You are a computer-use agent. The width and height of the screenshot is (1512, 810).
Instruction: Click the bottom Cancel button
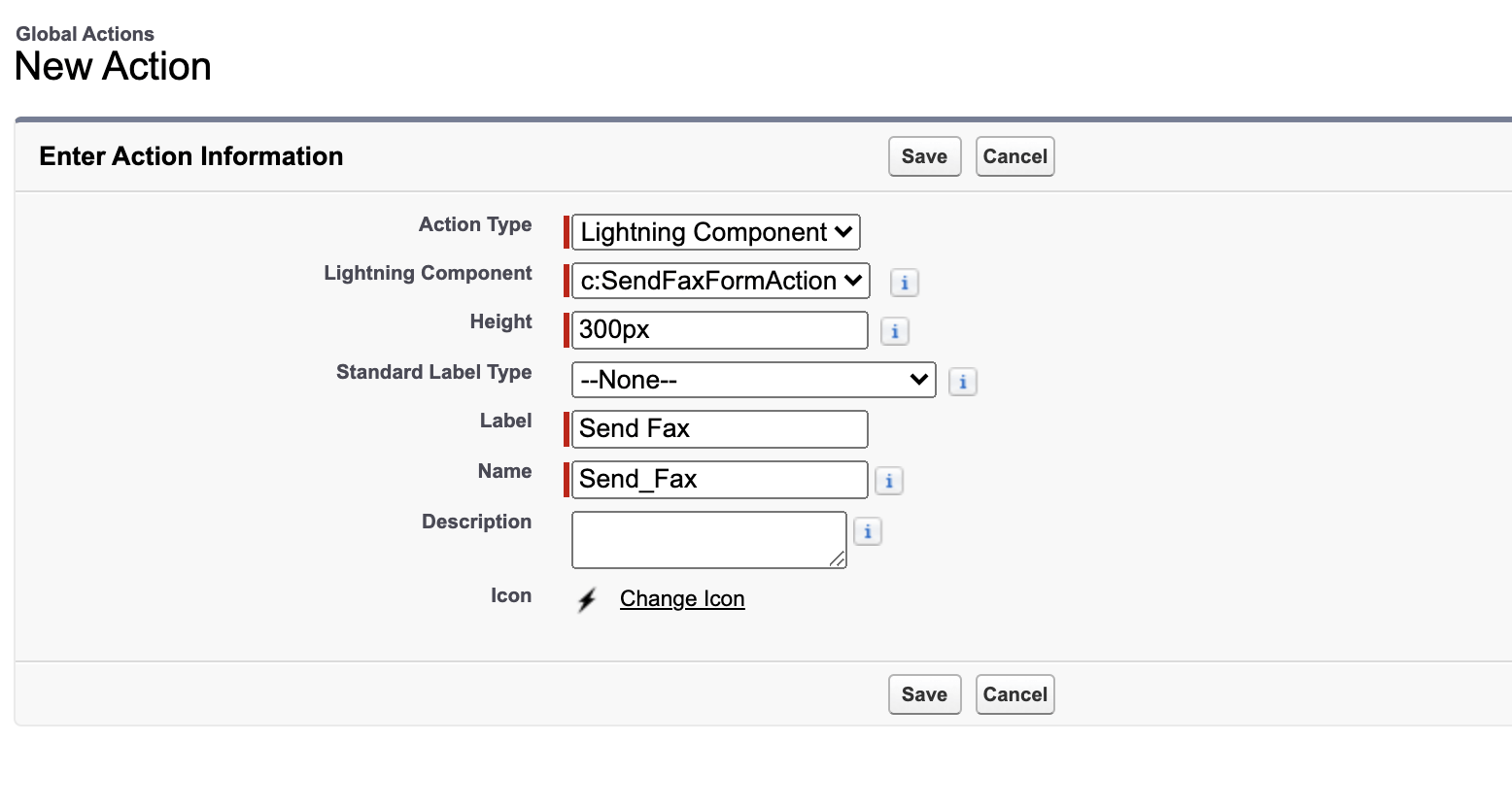pos(1014,694)
